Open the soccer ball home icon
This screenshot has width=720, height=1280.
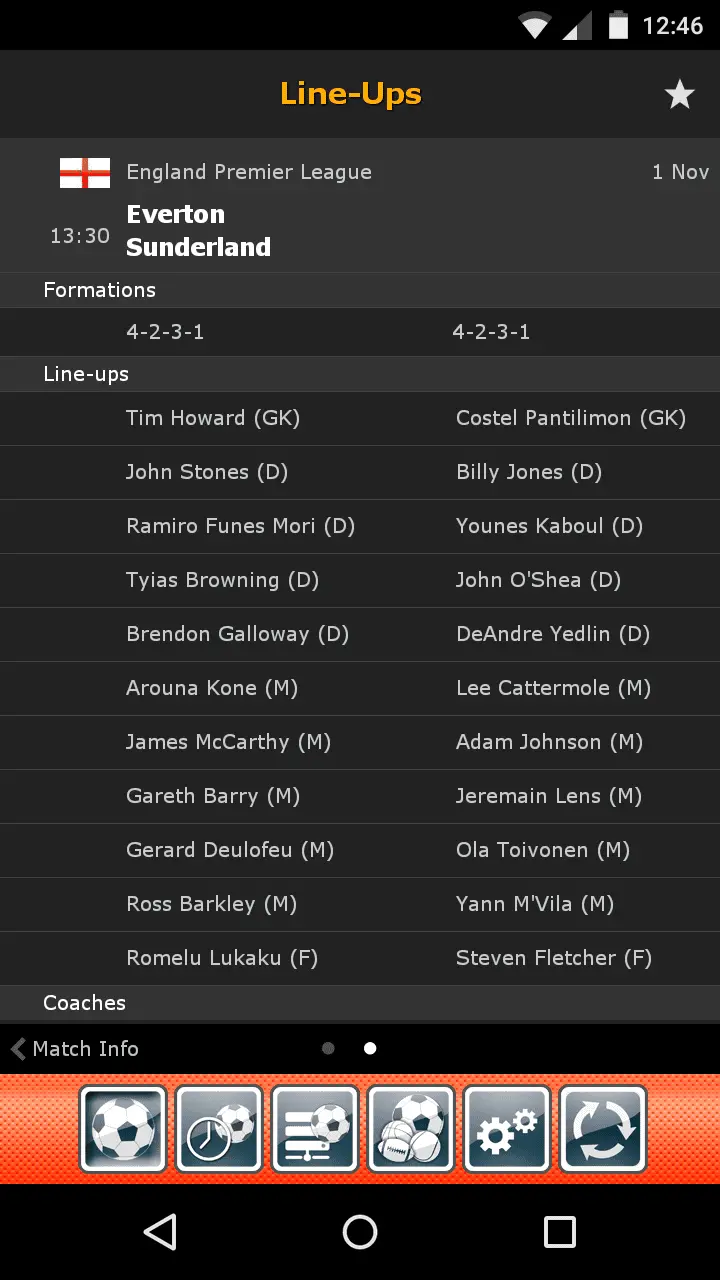click(123, 1129)
